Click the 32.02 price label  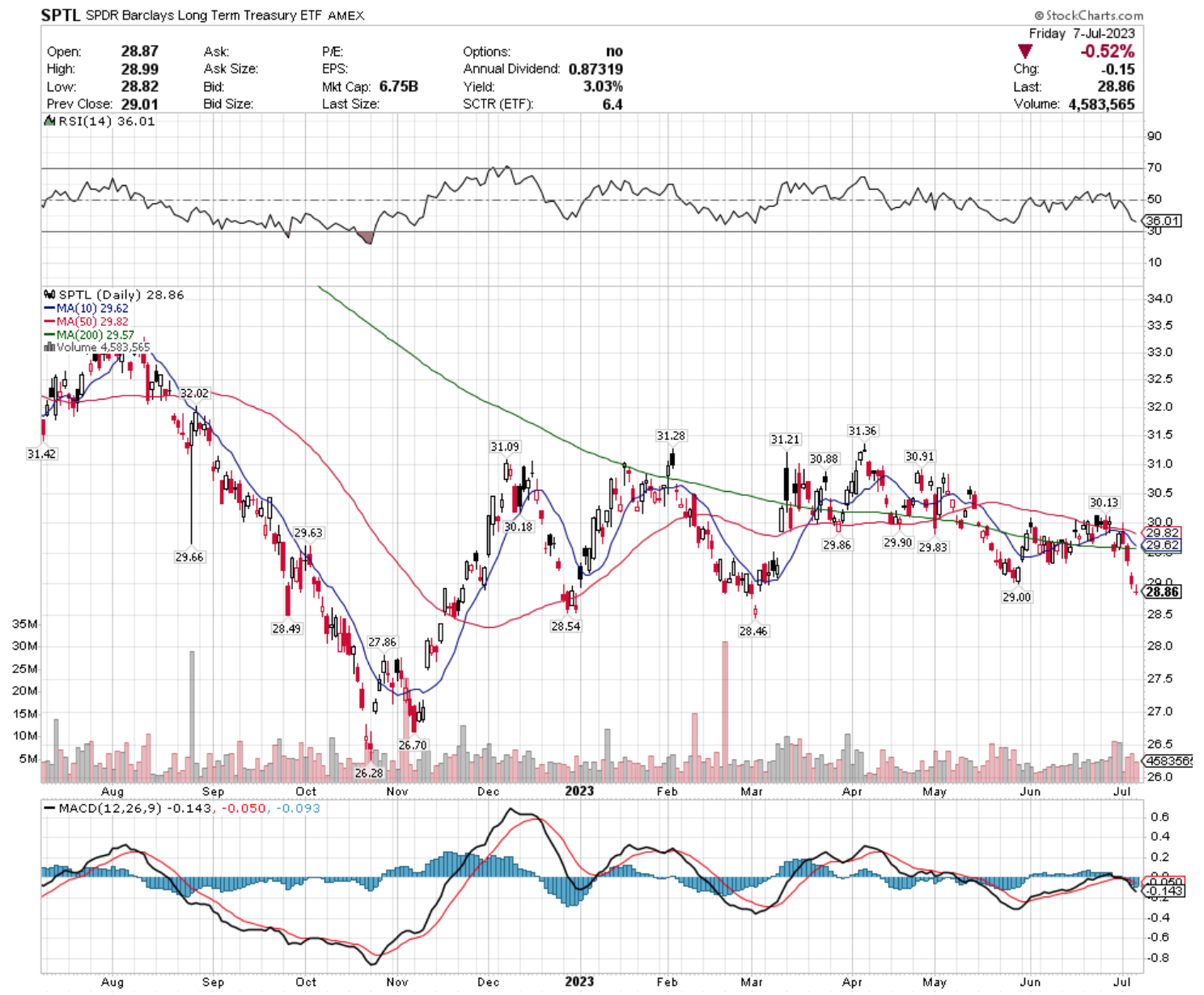point(194,393)
